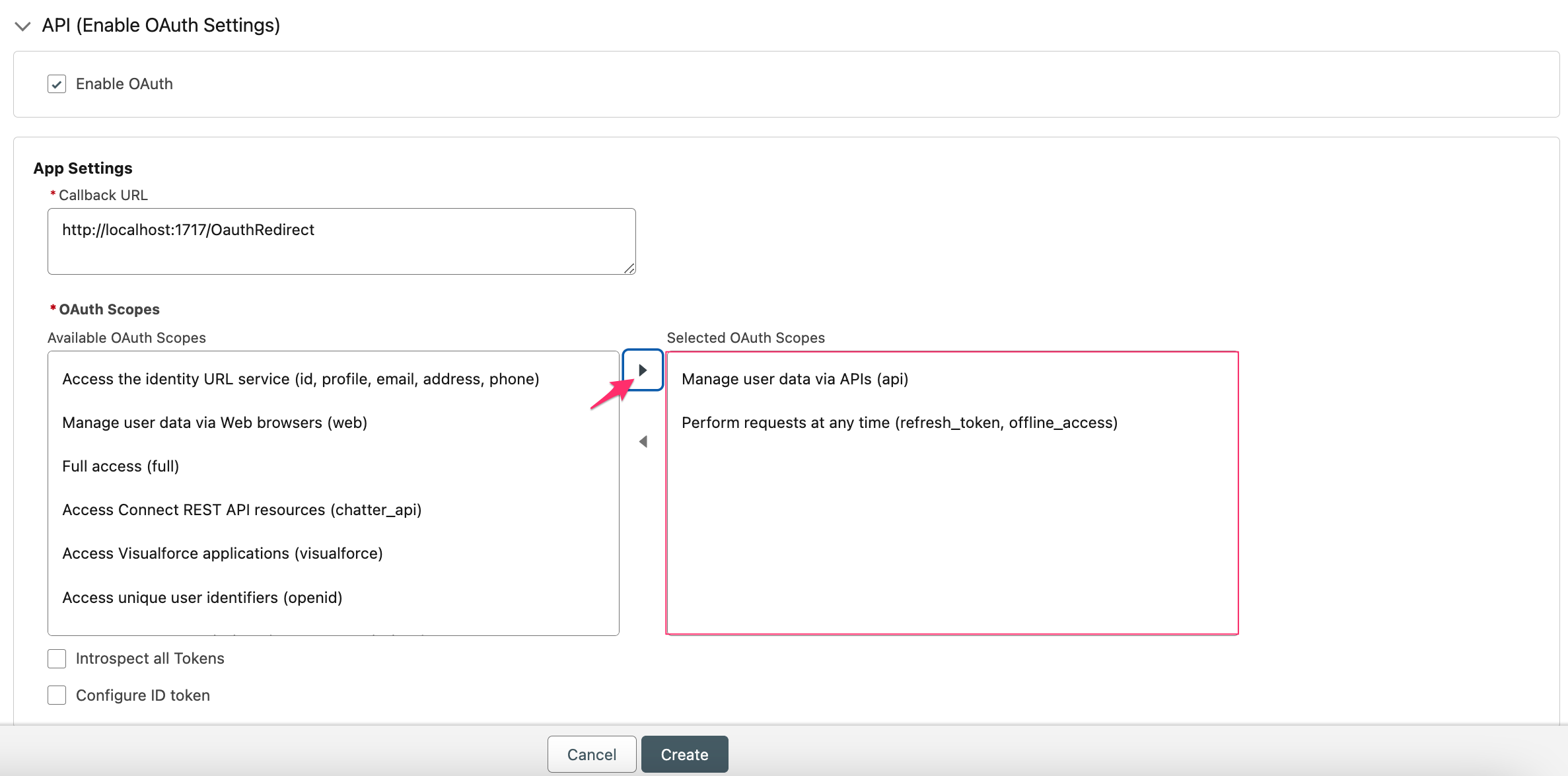The image size is (1568, 776).
Task: Click the Create button
Action: click(x=684, y=754)
